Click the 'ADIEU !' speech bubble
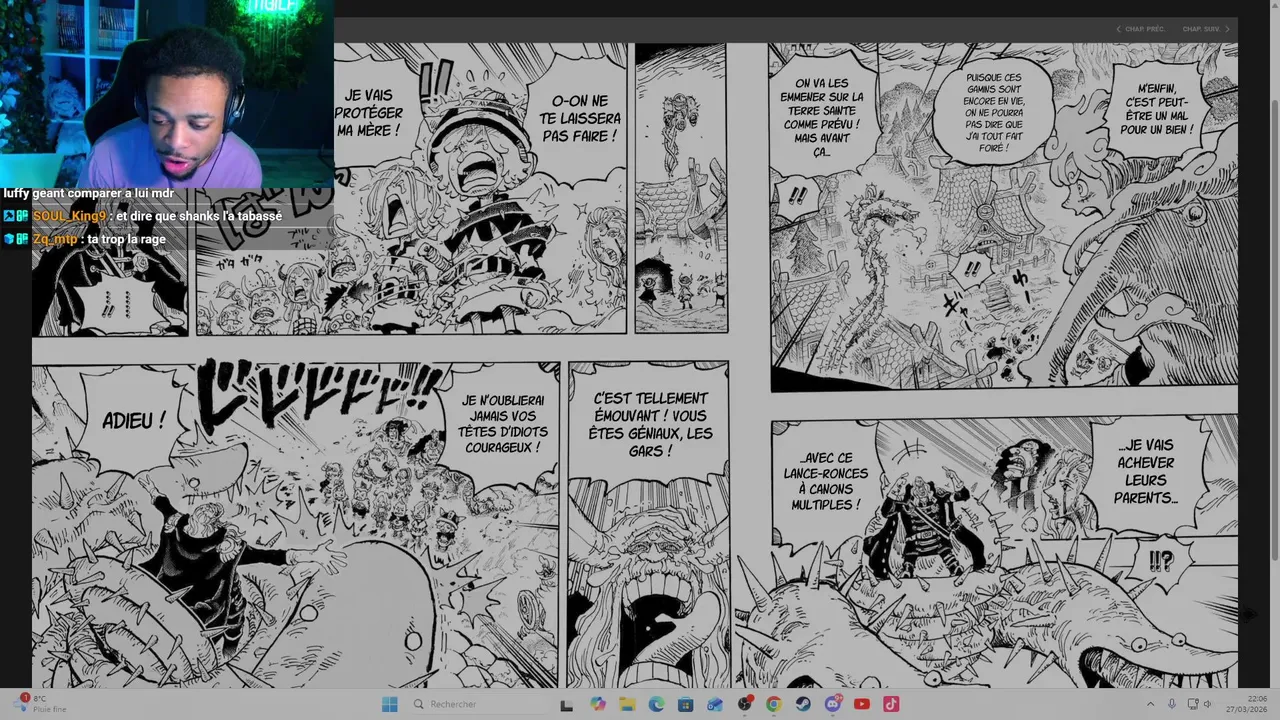Screen dimensions: 1280x720 [x=133, y=421]
